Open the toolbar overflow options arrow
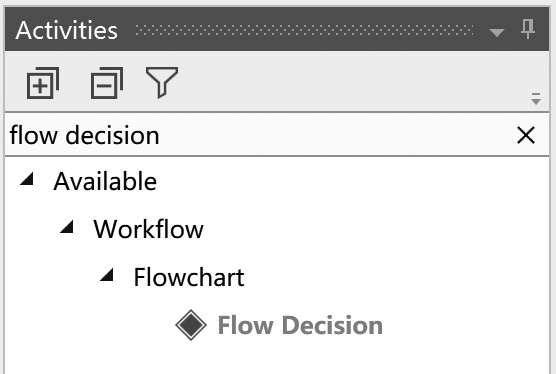The image size is (556, 374). [x=536, y=99]
